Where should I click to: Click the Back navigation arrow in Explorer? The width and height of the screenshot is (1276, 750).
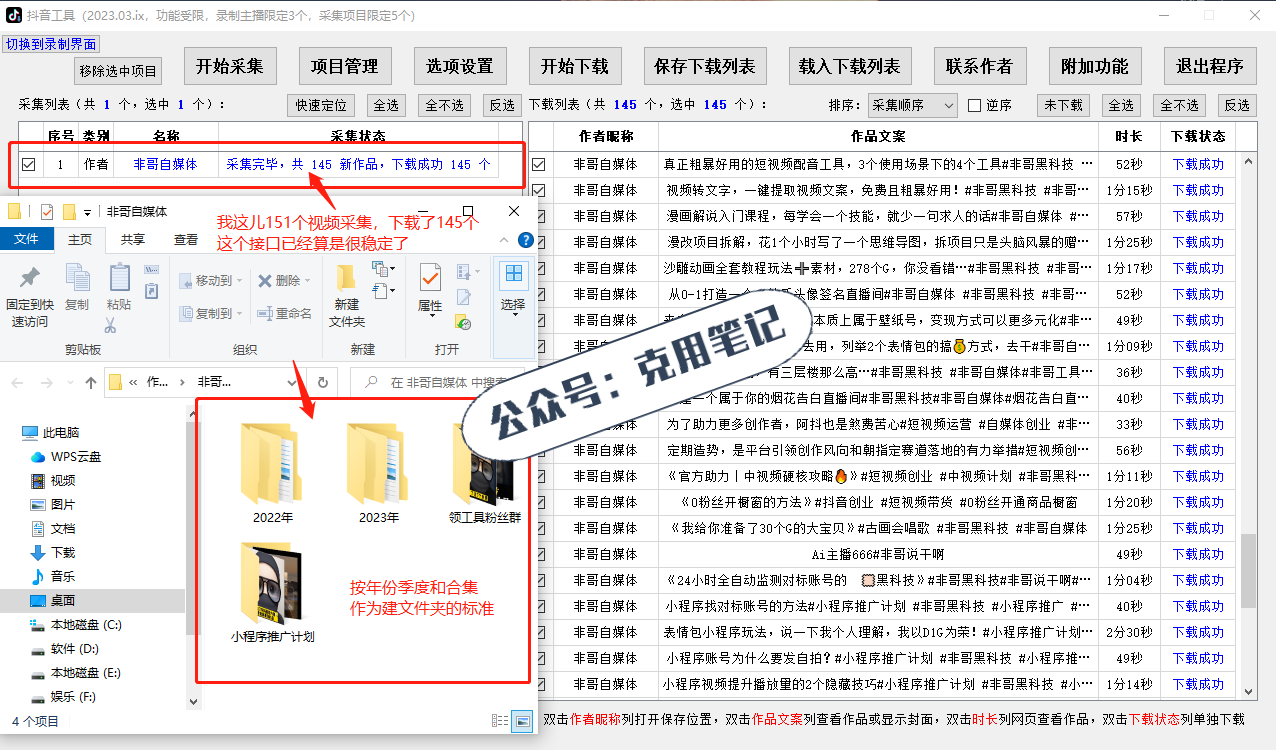pos(19,382)
